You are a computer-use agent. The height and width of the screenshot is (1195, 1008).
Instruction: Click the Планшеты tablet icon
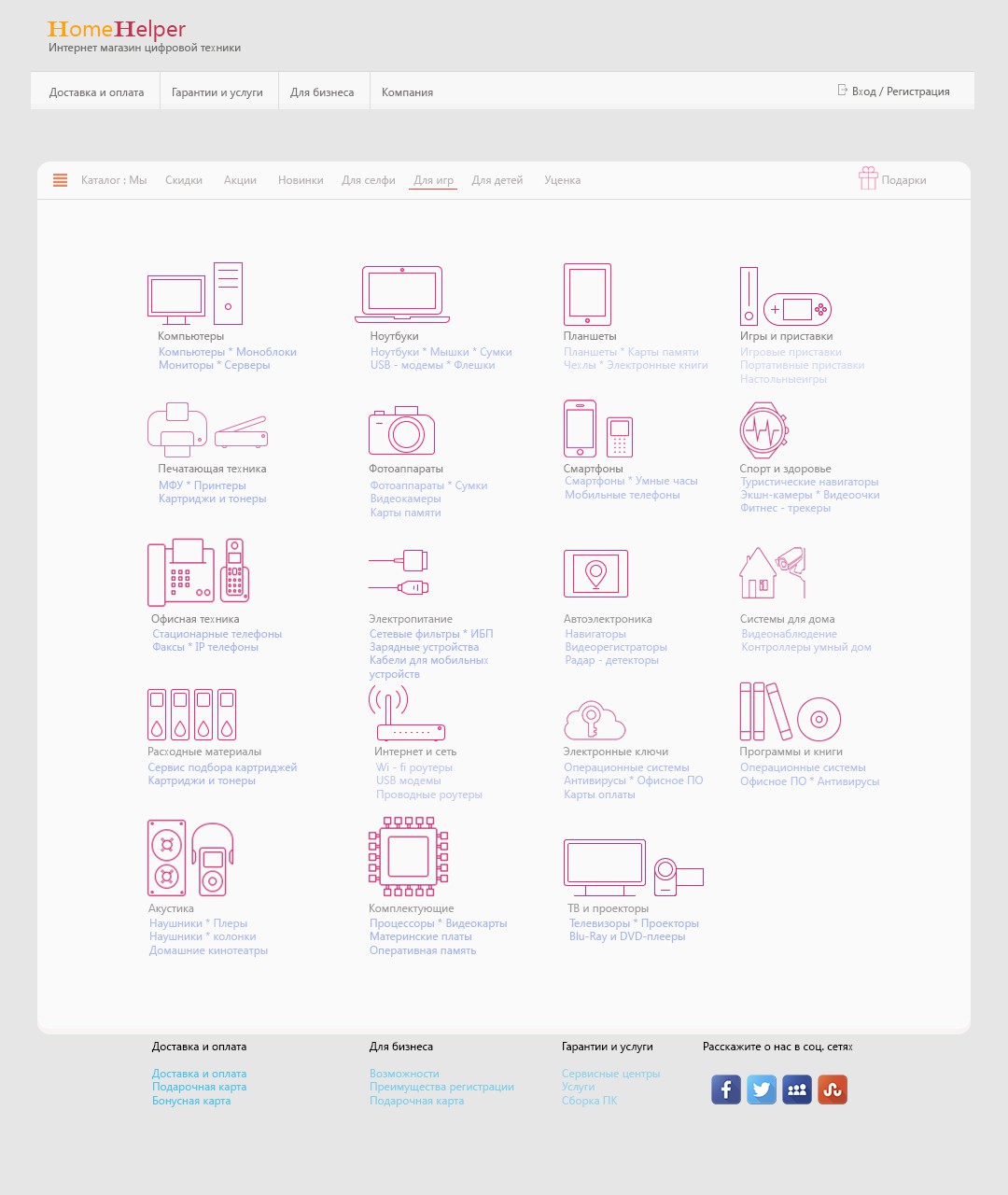[587, 295]
